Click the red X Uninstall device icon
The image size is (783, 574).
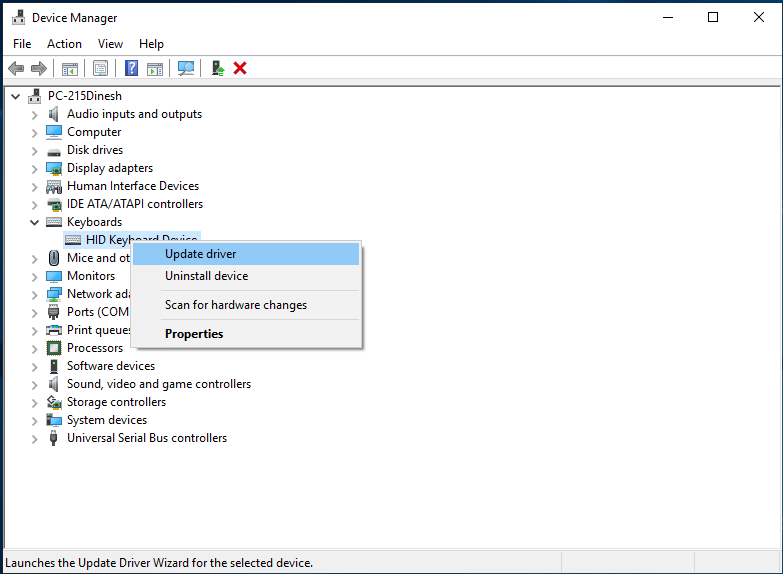[x=240, y=68]
